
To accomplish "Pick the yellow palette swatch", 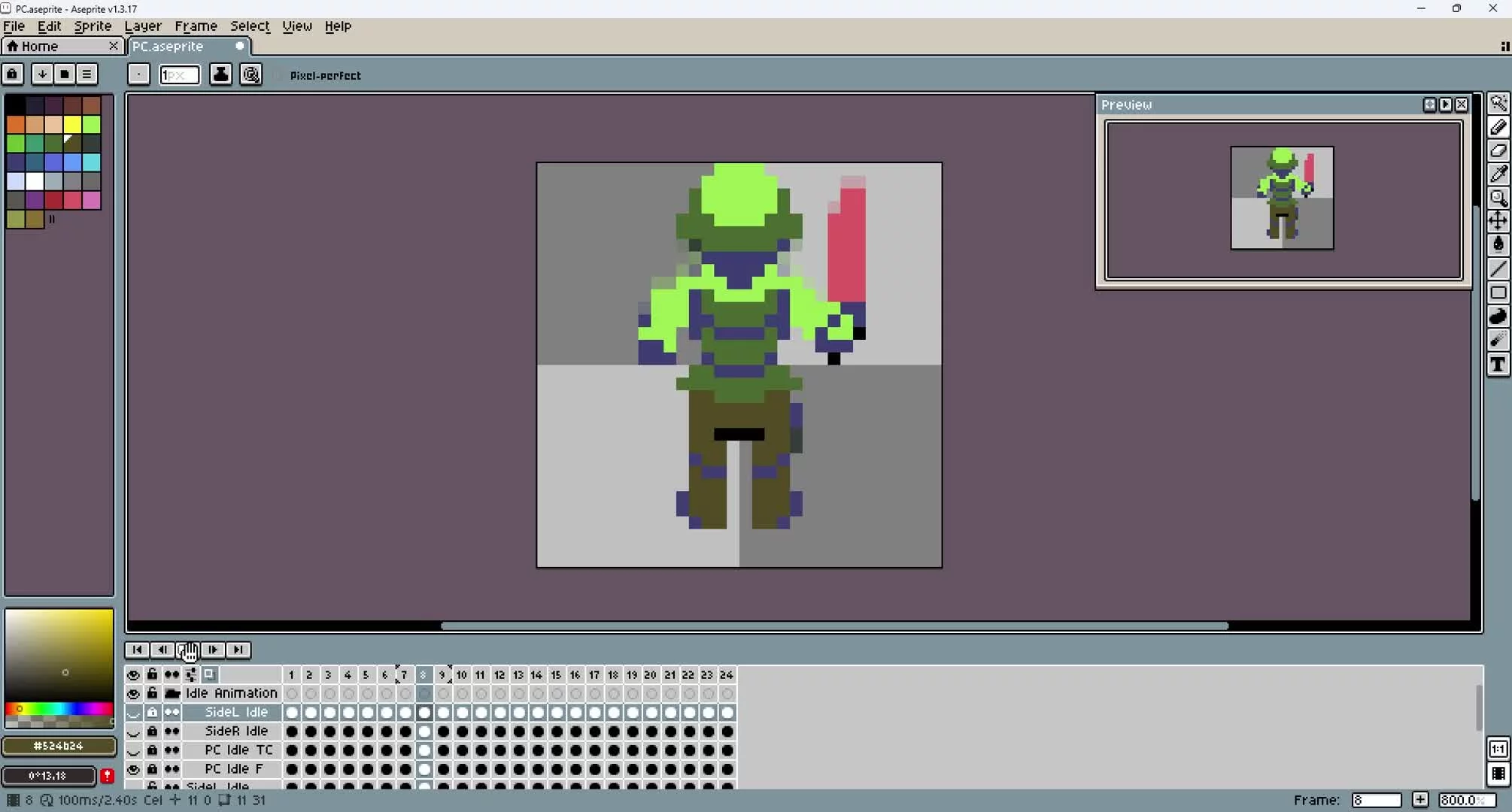I will click(72, 124).
